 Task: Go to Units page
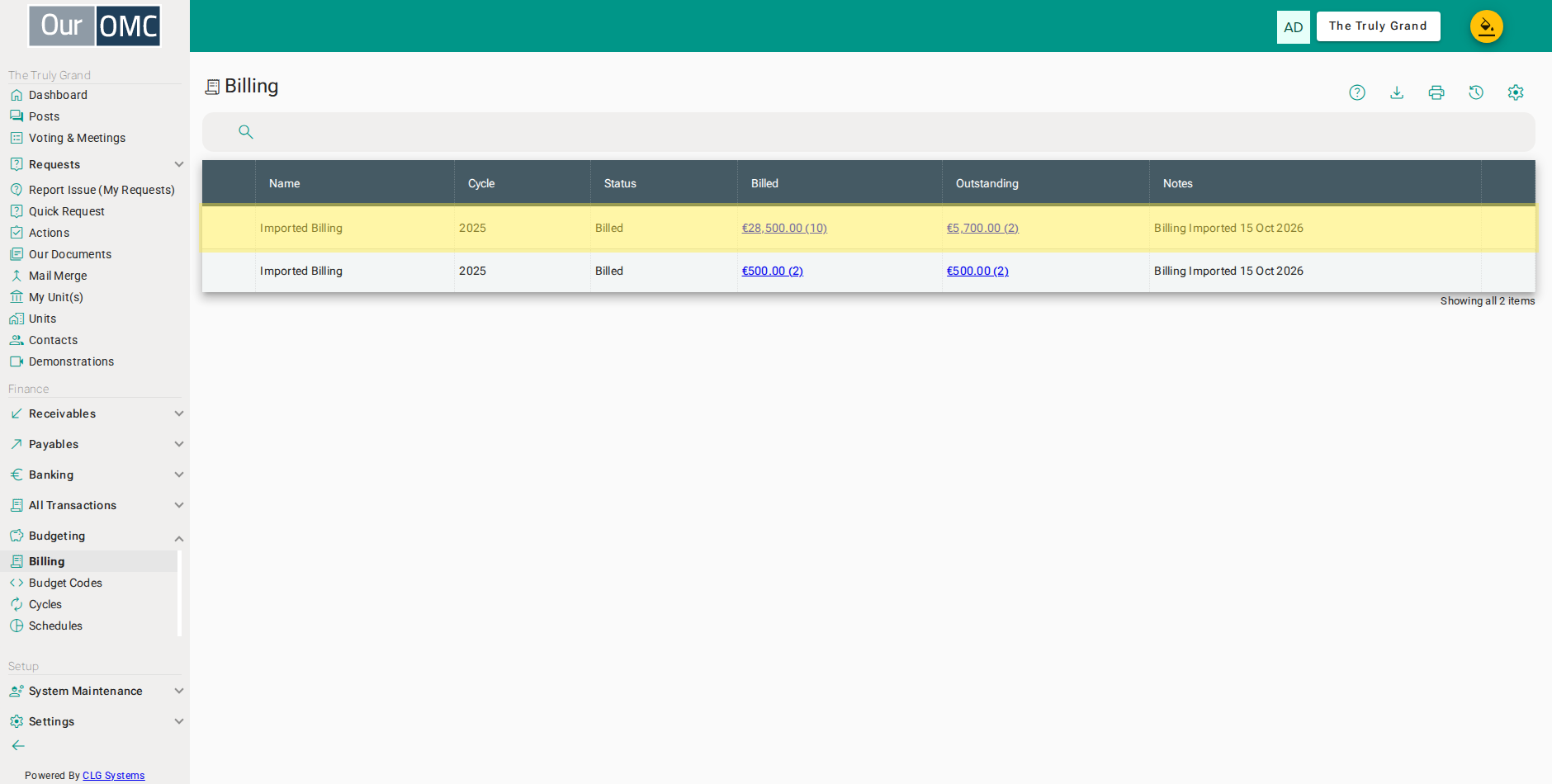pos(42,319)
